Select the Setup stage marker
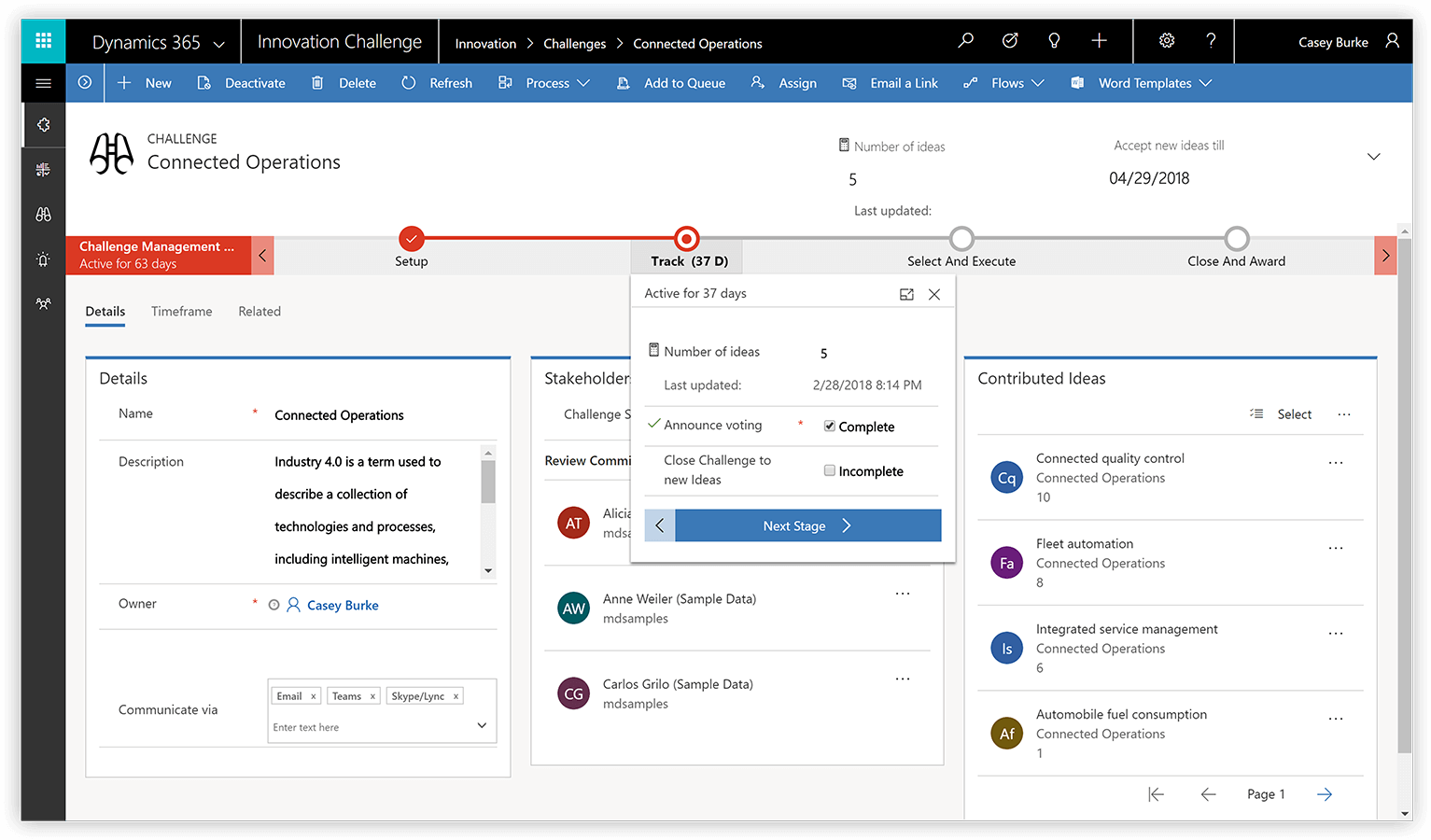This screenshot has width=1431, height=840. coord(412,239)
